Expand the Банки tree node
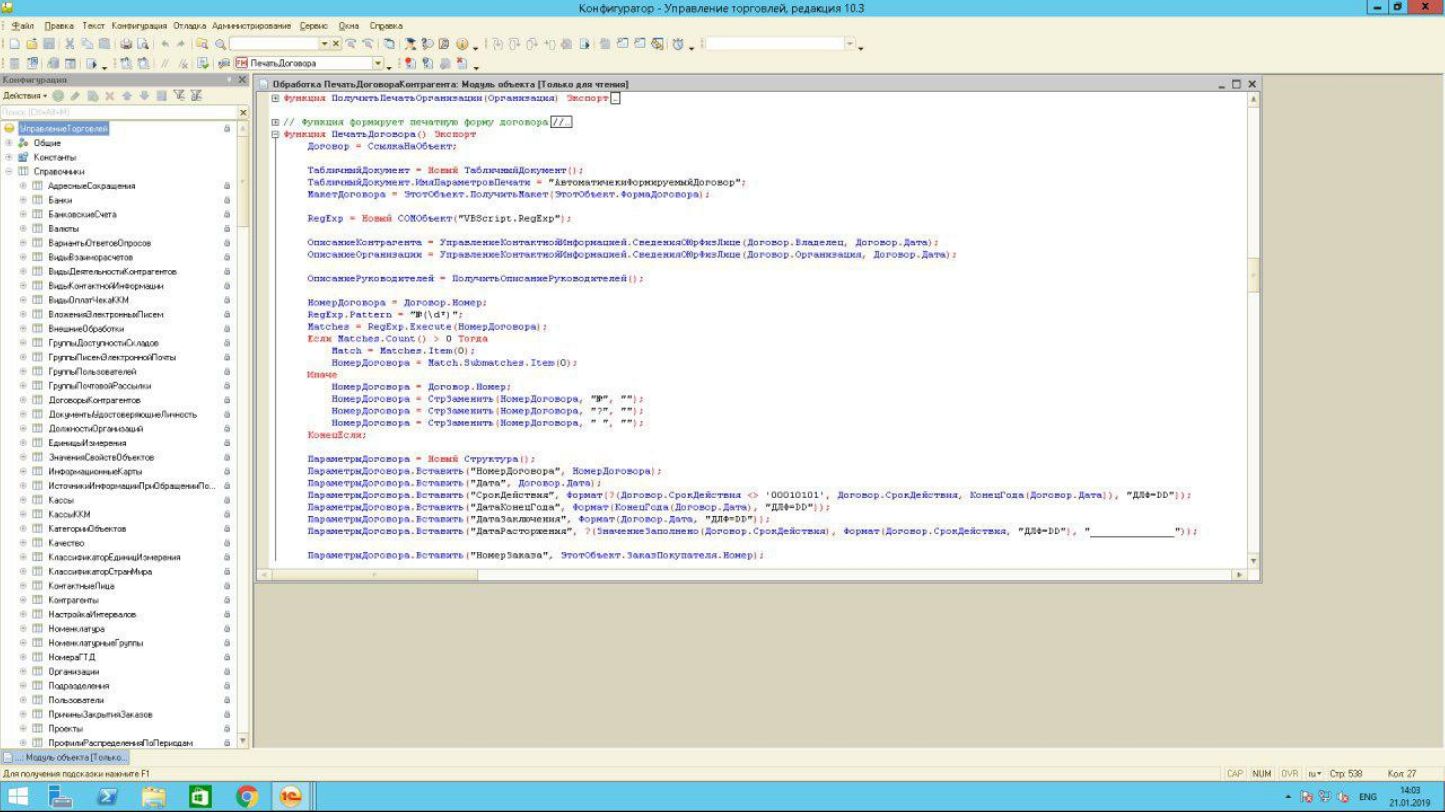Image resolution: width=1445 pixels, height=812 pixels. [24, 200]
